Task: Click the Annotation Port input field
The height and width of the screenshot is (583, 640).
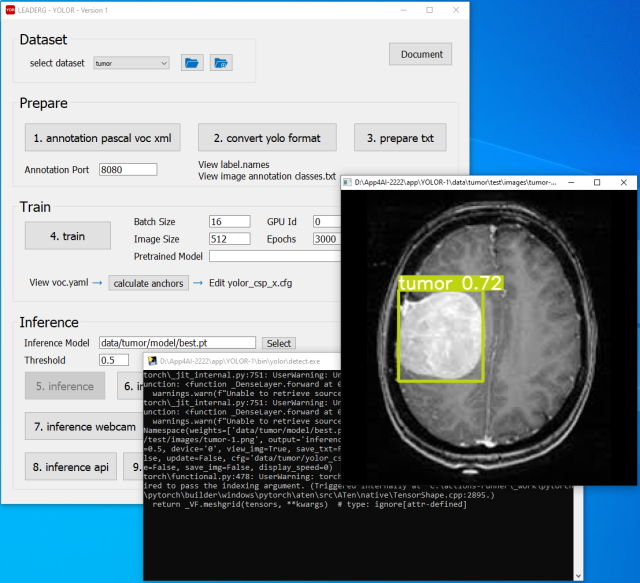Action: (x=128, y=170)
